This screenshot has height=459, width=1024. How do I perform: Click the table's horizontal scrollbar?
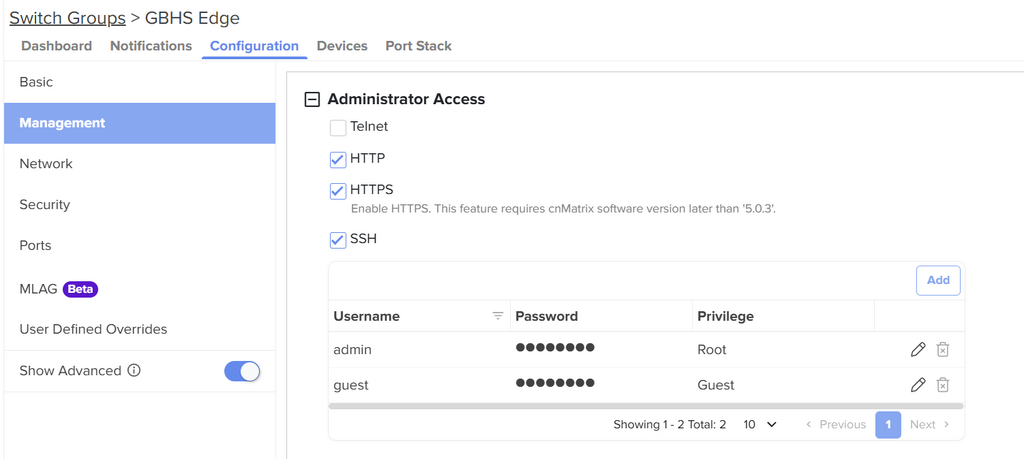(x=646, y=405)
